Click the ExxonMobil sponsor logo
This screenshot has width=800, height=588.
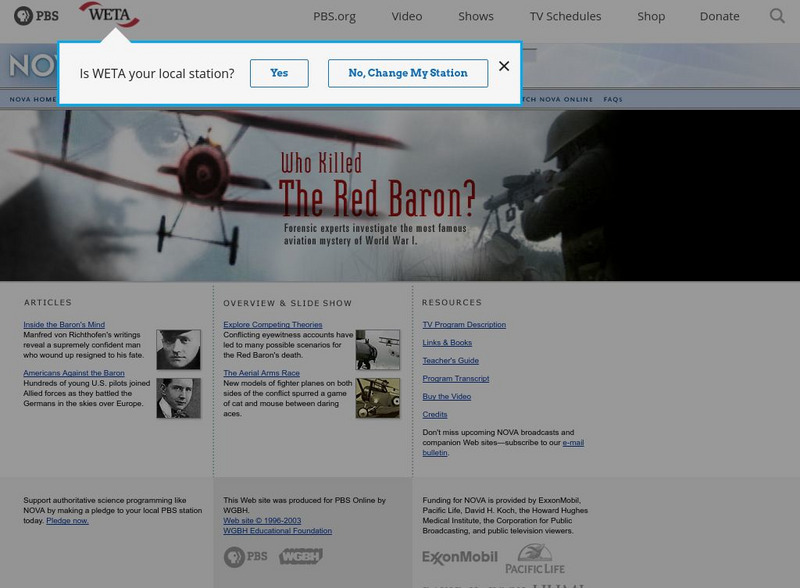tap(459, 557)
